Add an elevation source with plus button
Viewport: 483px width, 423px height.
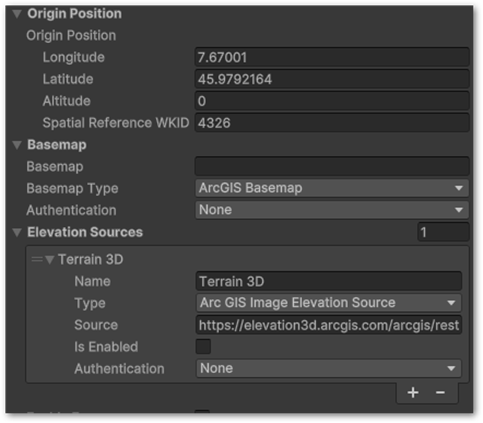413,393
